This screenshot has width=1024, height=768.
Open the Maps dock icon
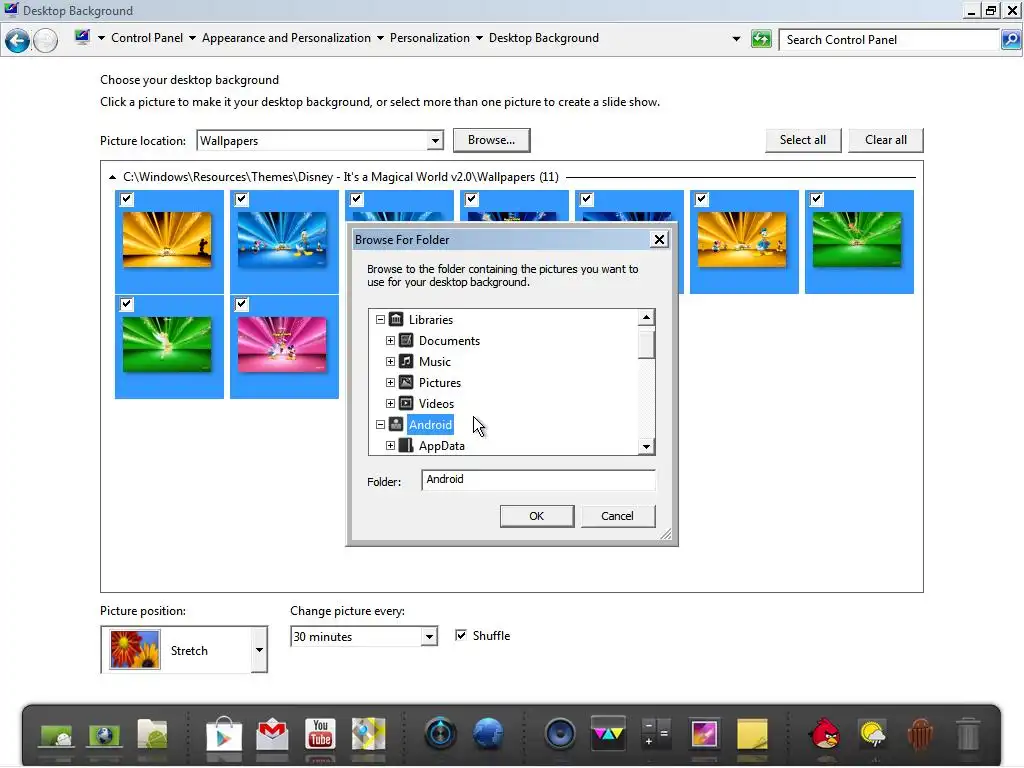click(x=368, y=734)
